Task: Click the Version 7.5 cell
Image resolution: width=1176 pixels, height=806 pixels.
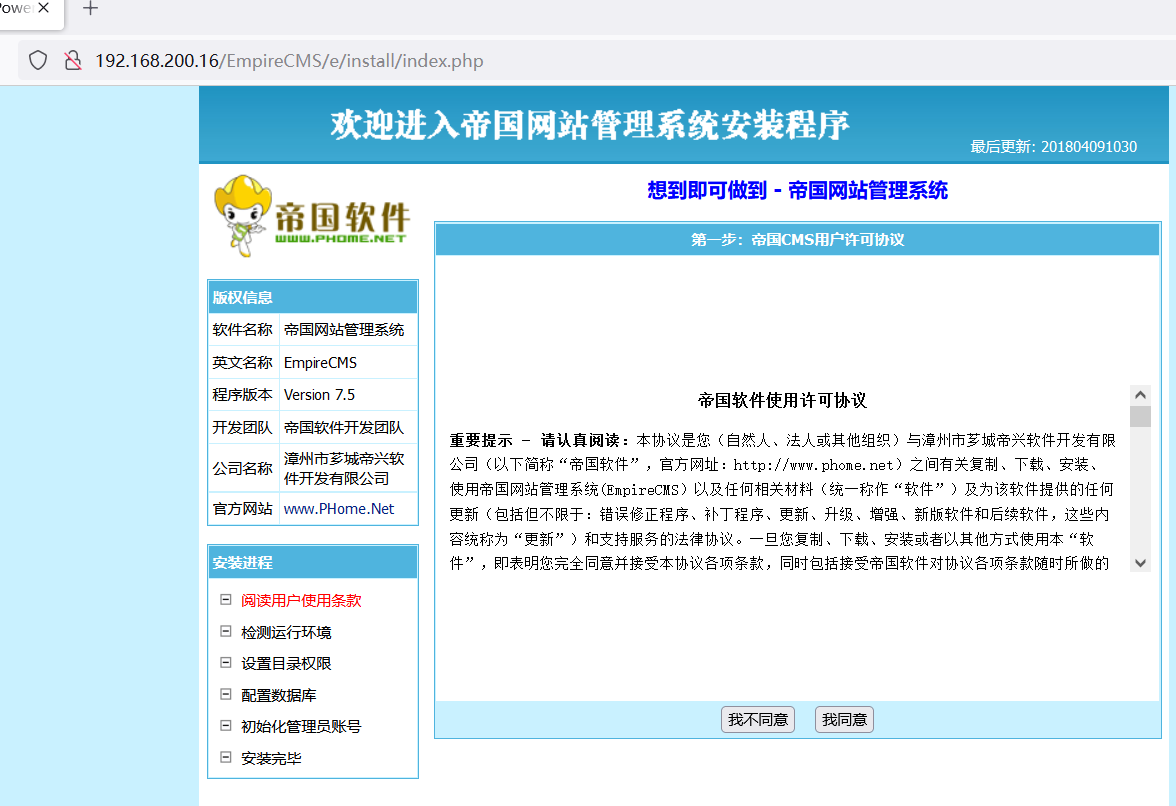Action: pos(348,394)
